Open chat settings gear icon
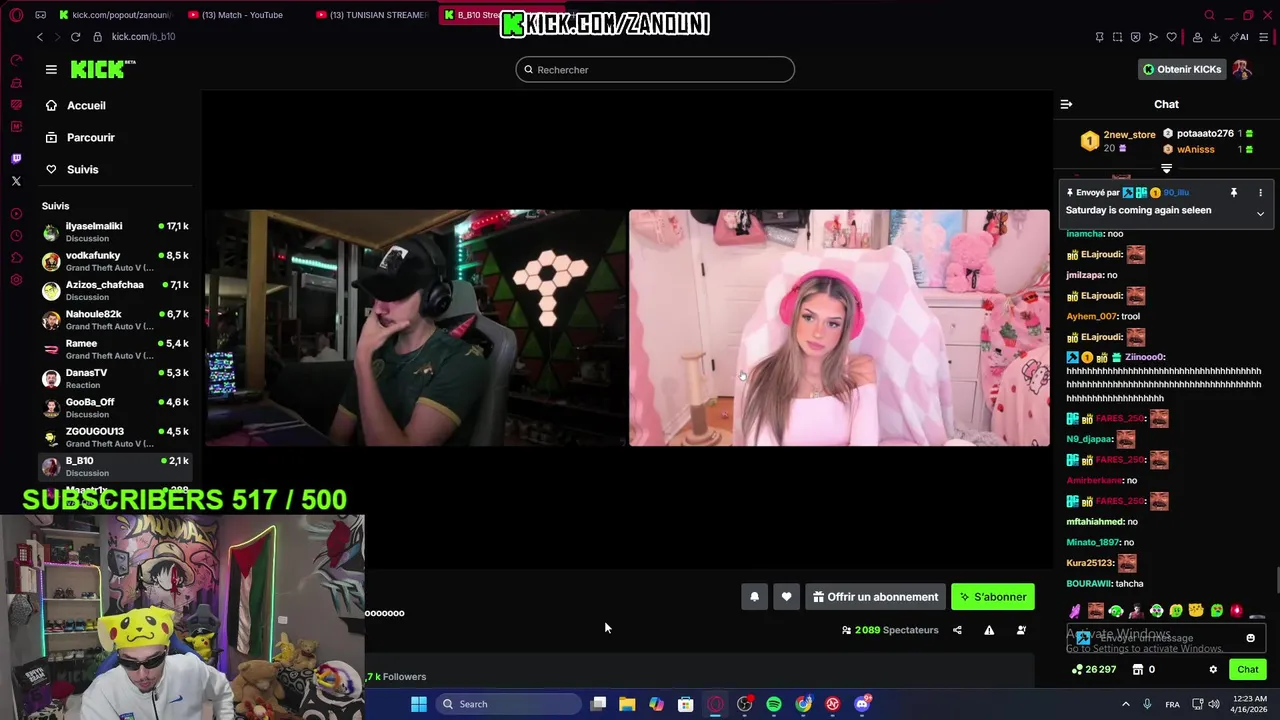 point(1213,670)
